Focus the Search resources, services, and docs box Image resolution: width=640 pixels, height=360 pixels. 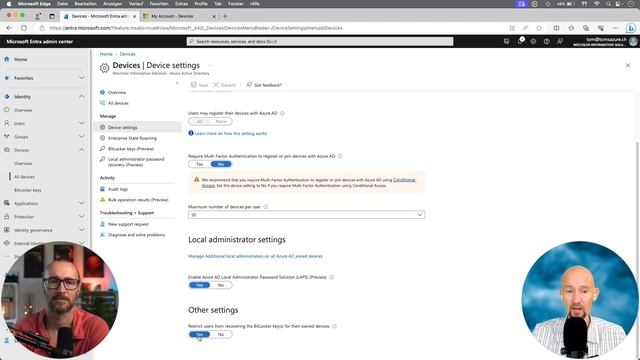click(320, 41)
